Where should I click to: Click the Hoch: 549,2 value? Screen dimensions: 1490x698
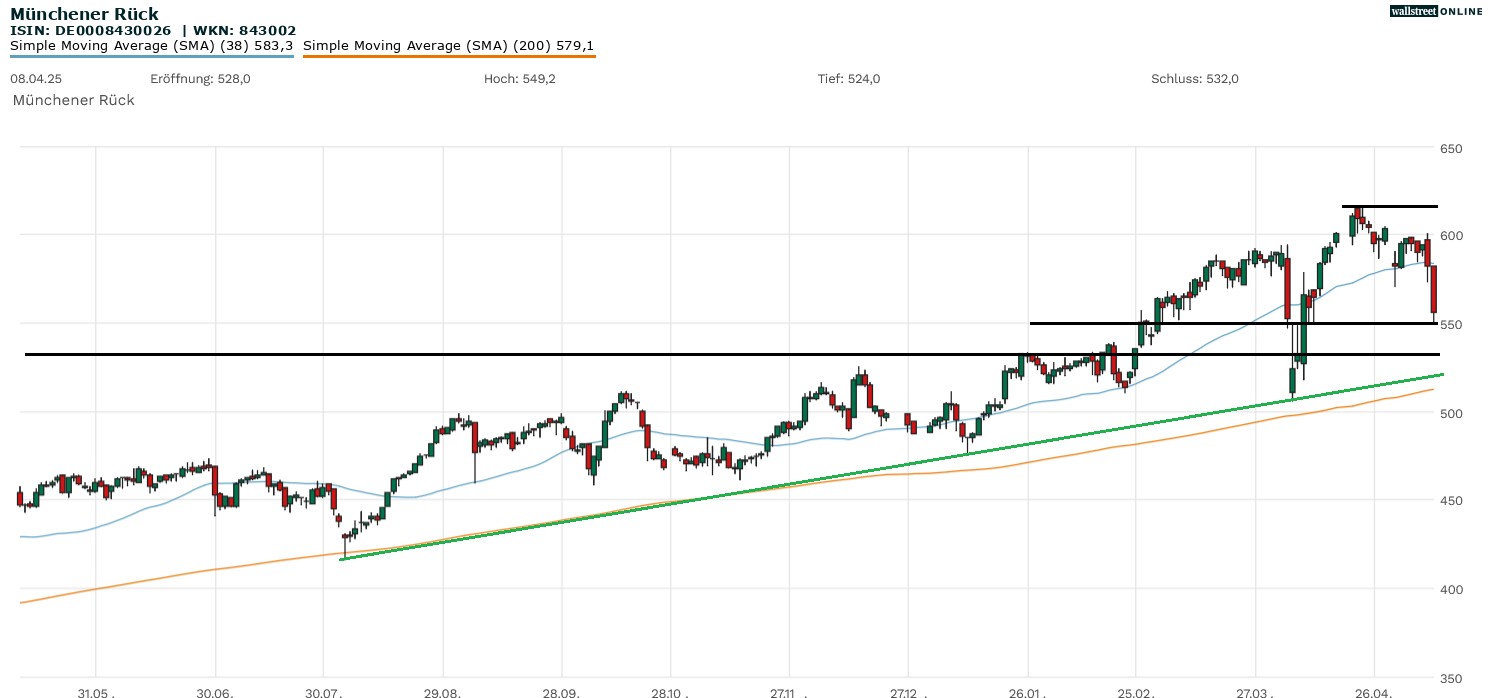519,79
